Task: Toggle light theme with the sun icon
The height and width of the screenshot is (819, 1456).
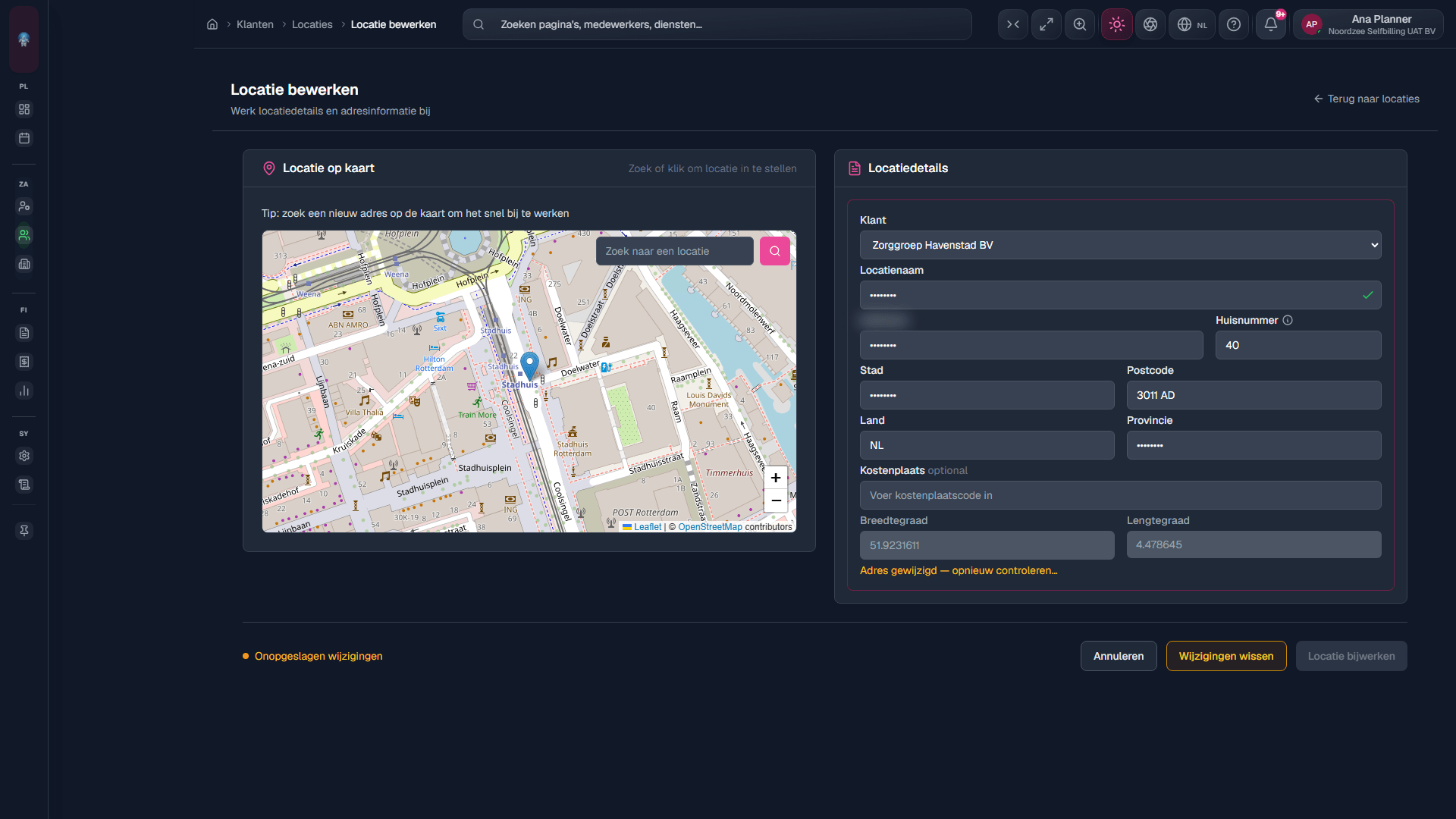Action: coord(1117,24)
